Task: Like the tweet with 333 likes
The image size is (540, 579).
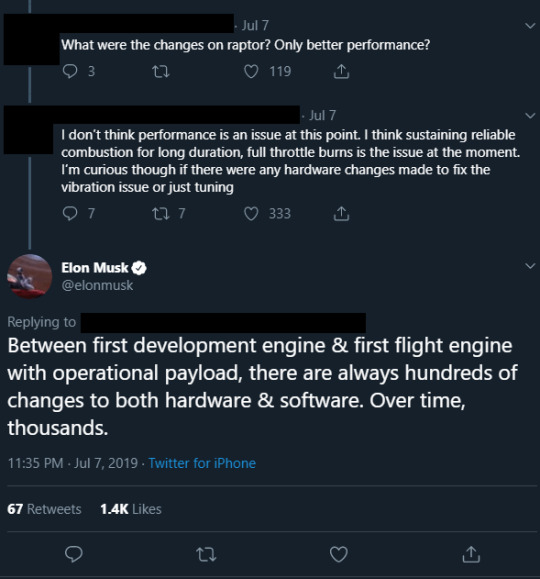Action: pyautogui.click(x=251, y=213)
